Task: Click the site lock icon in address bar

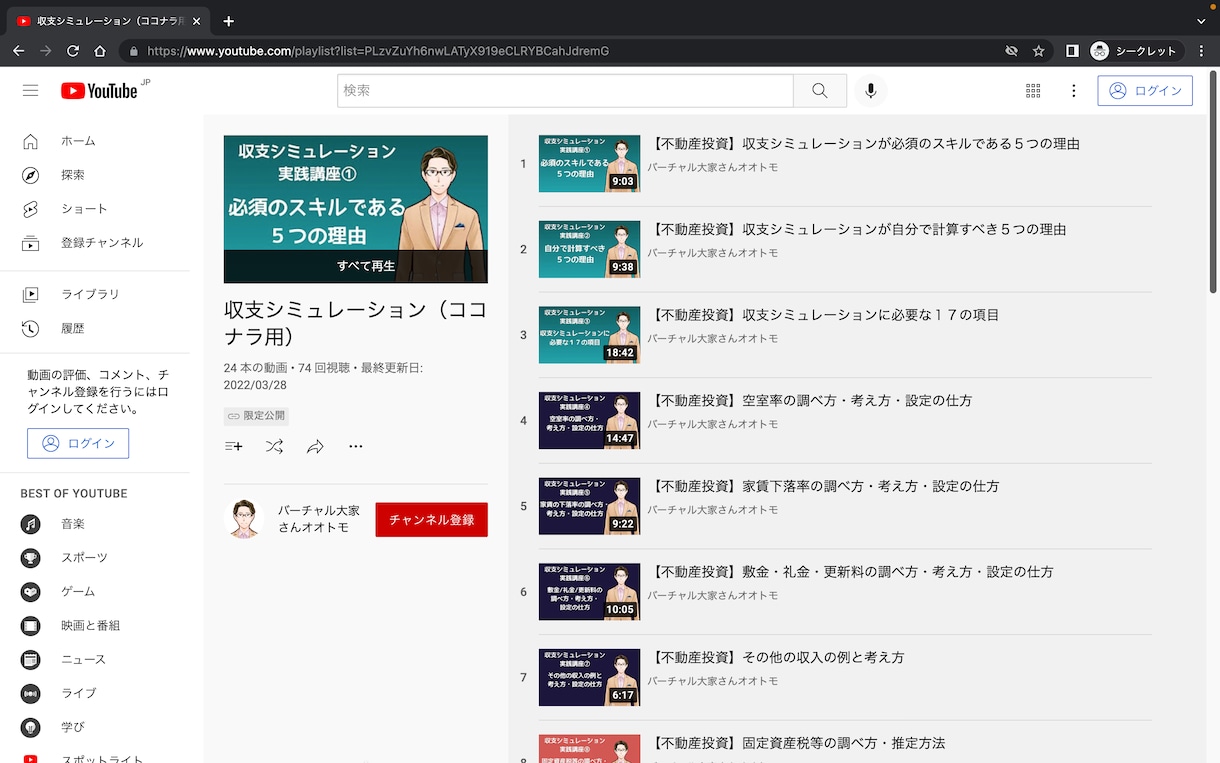Action: pyautogui.click(x=133, y=51)
